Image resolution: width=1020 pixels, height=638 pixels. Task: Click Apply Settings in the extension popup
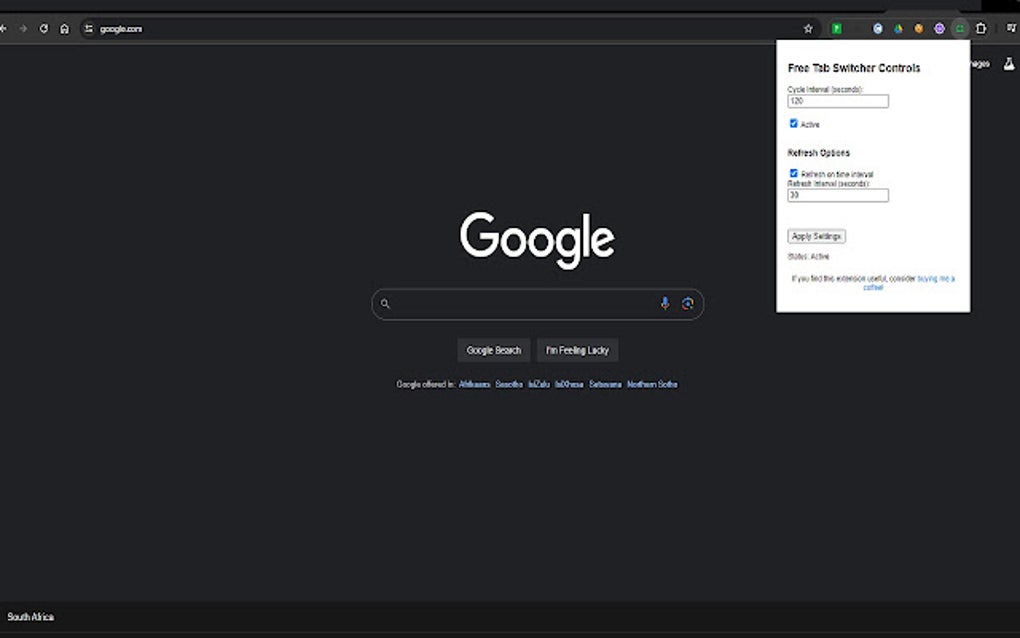pos(816,236)
